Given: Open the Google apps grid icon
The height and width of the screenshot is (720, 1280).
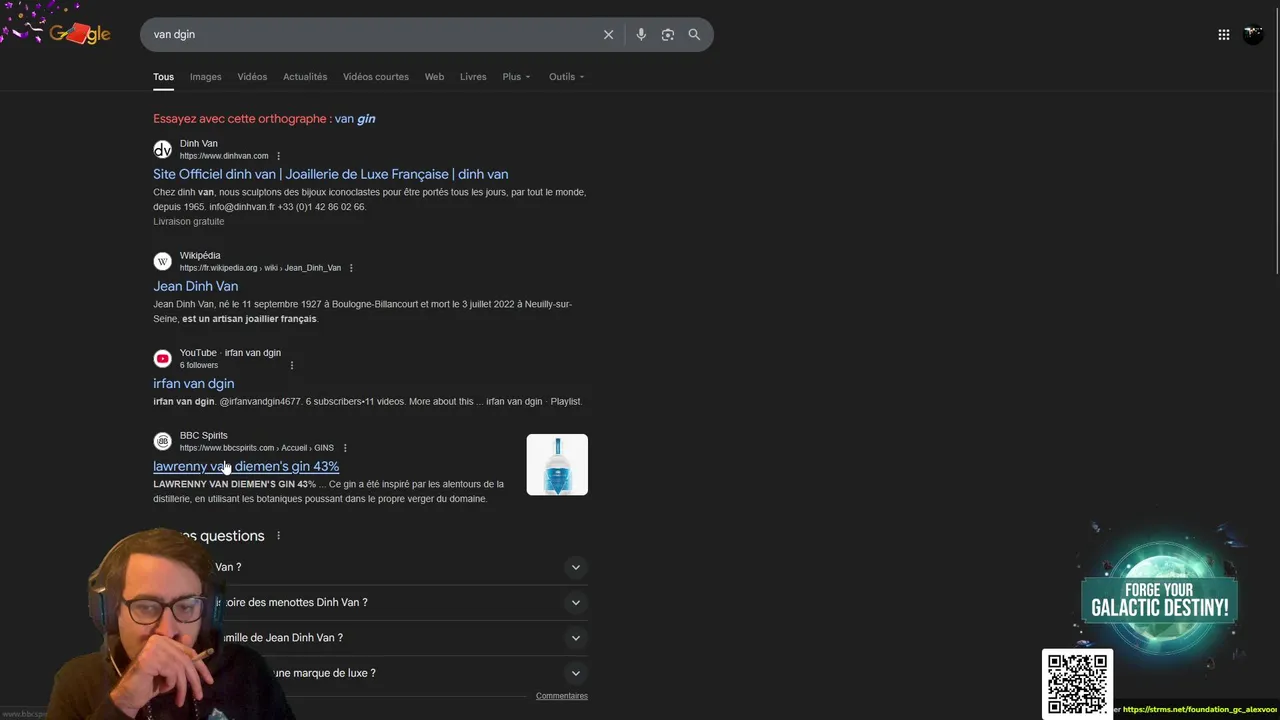Looking at the screenshot, I should click(1224, 35).
